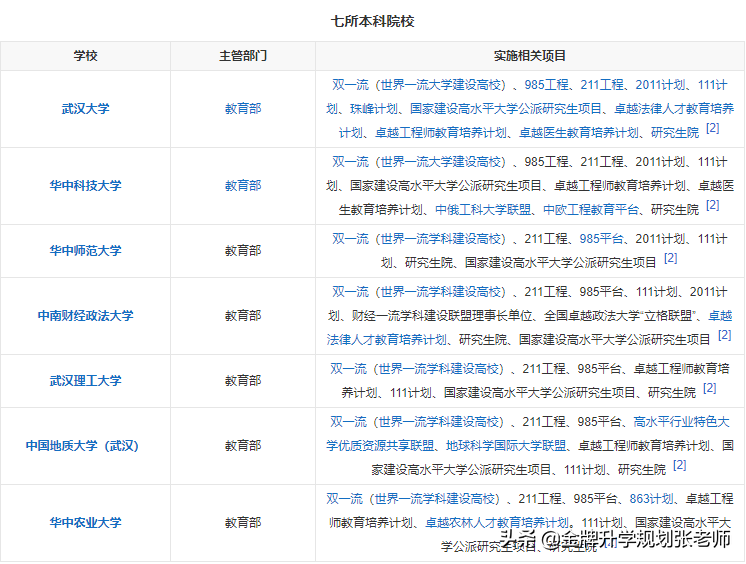Click 财经一流学科建设联盟理事长单位 text

tap(442, 316)
